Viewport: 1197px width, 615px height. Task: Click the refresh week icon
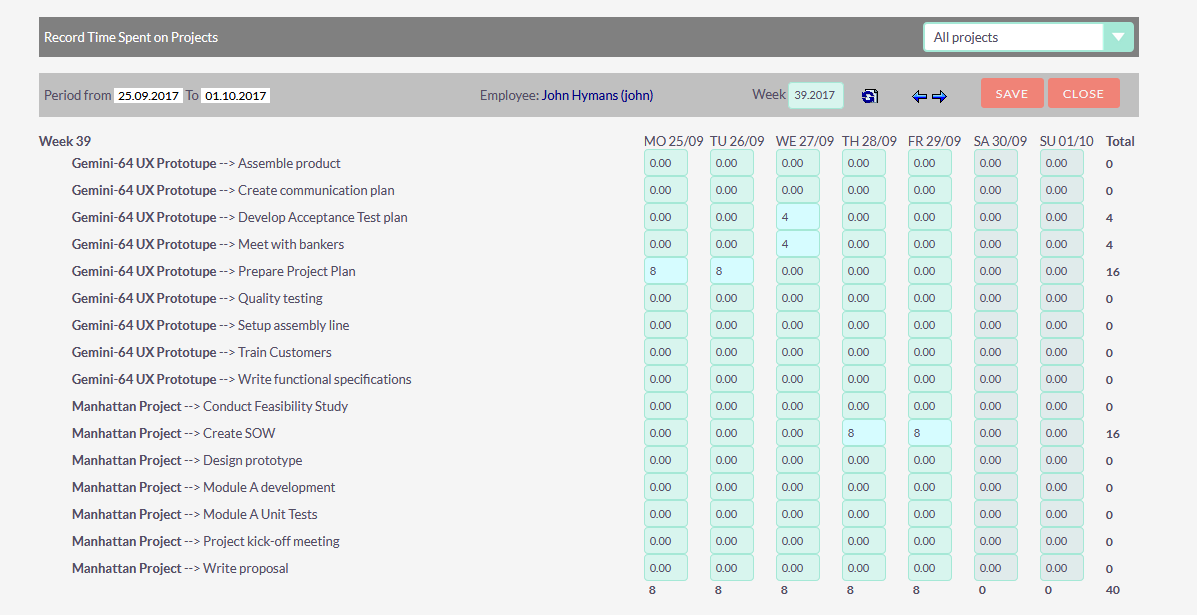[x=870, y=95]
